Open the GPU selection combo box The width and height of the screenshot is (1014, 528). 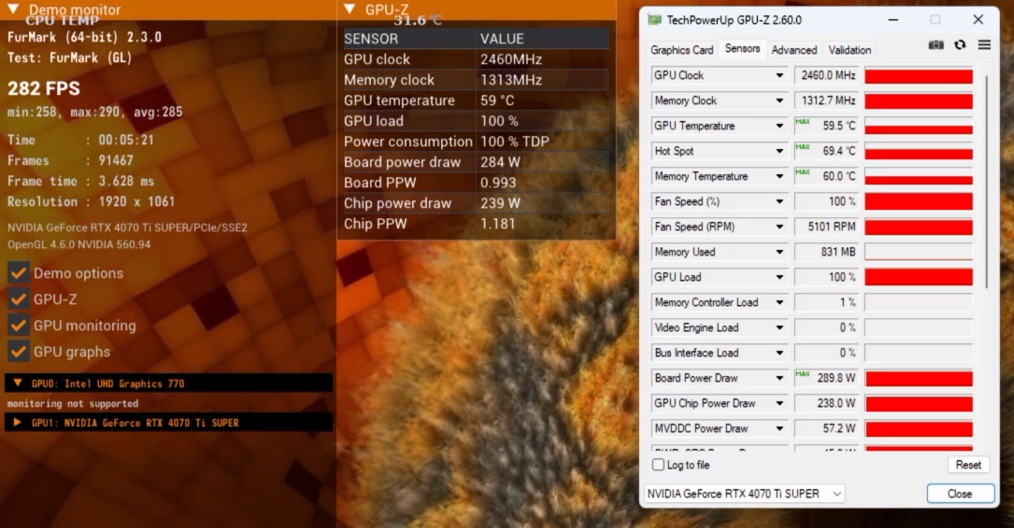(742, 494)
